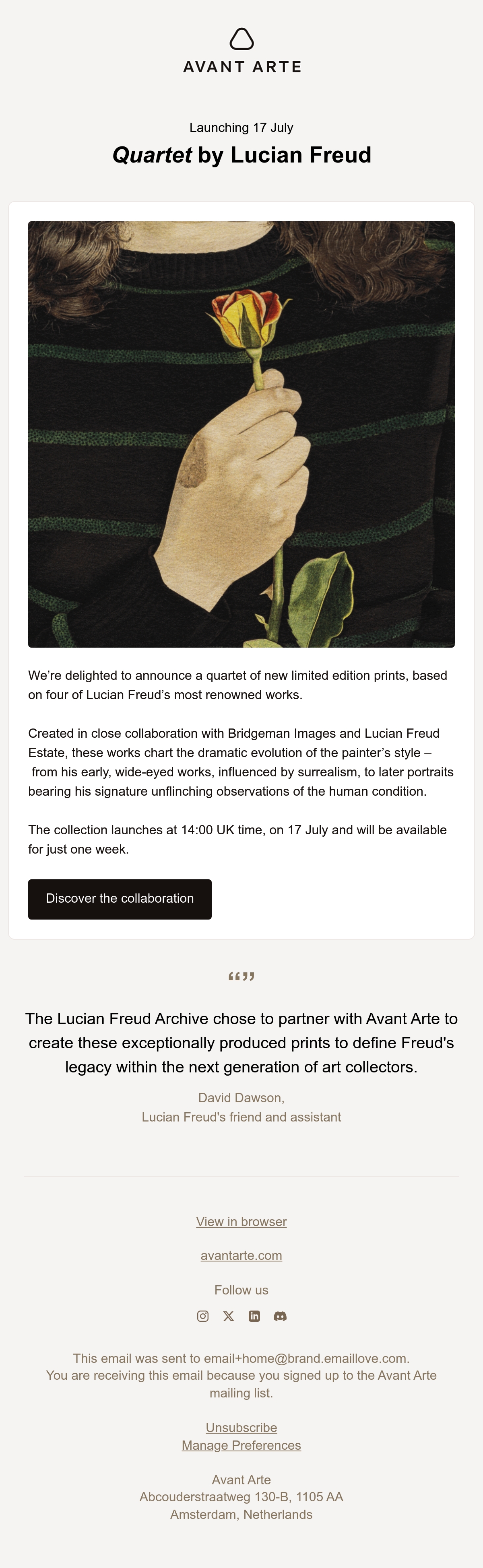Click the Follow us label
Image resolution: width=483 pixels, height=1568 pixels.
tap(241, 1290)
